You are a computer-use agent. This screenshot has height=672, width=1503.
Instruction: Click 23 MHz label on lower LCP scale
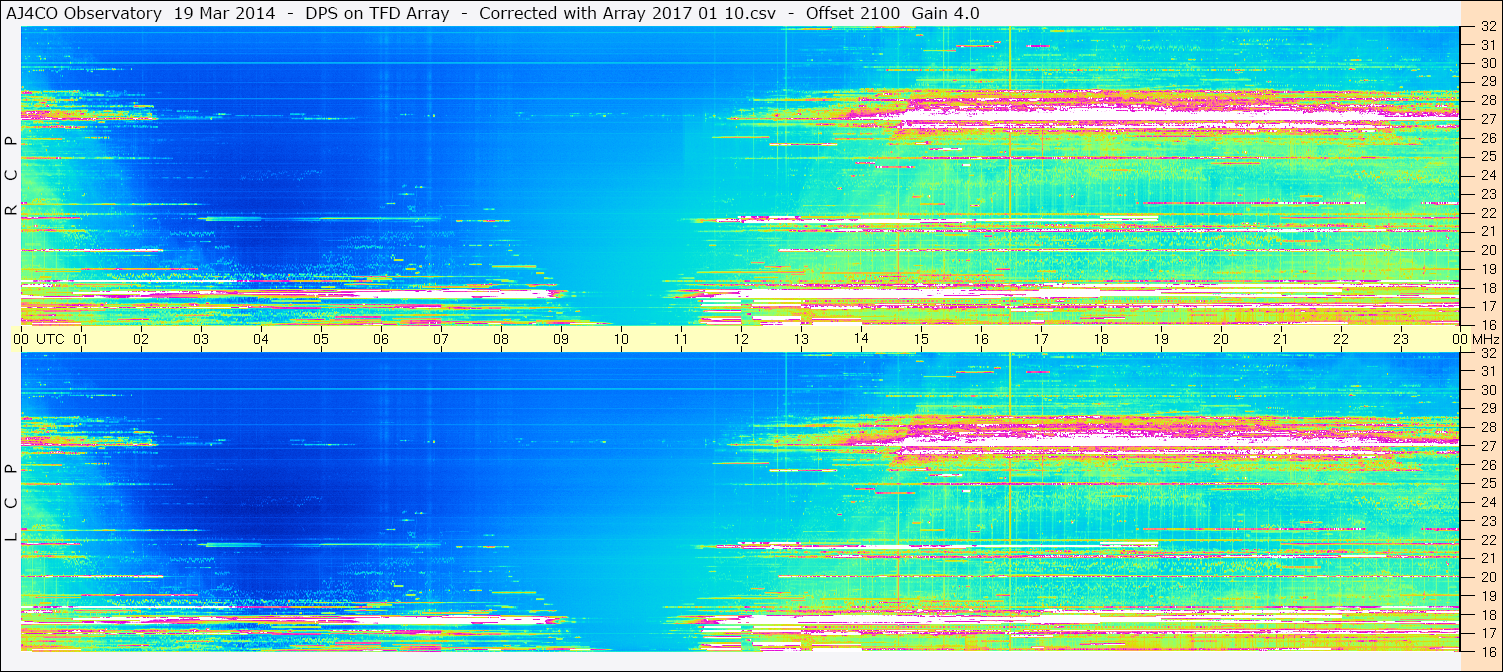click(x=1487, y=521)
